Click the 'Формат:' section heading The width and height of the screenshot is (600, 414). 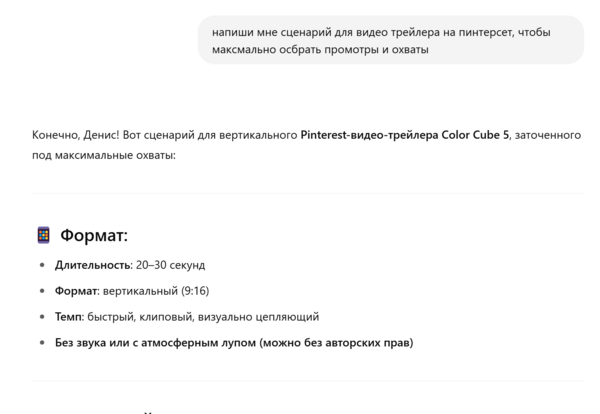point(94,236)
